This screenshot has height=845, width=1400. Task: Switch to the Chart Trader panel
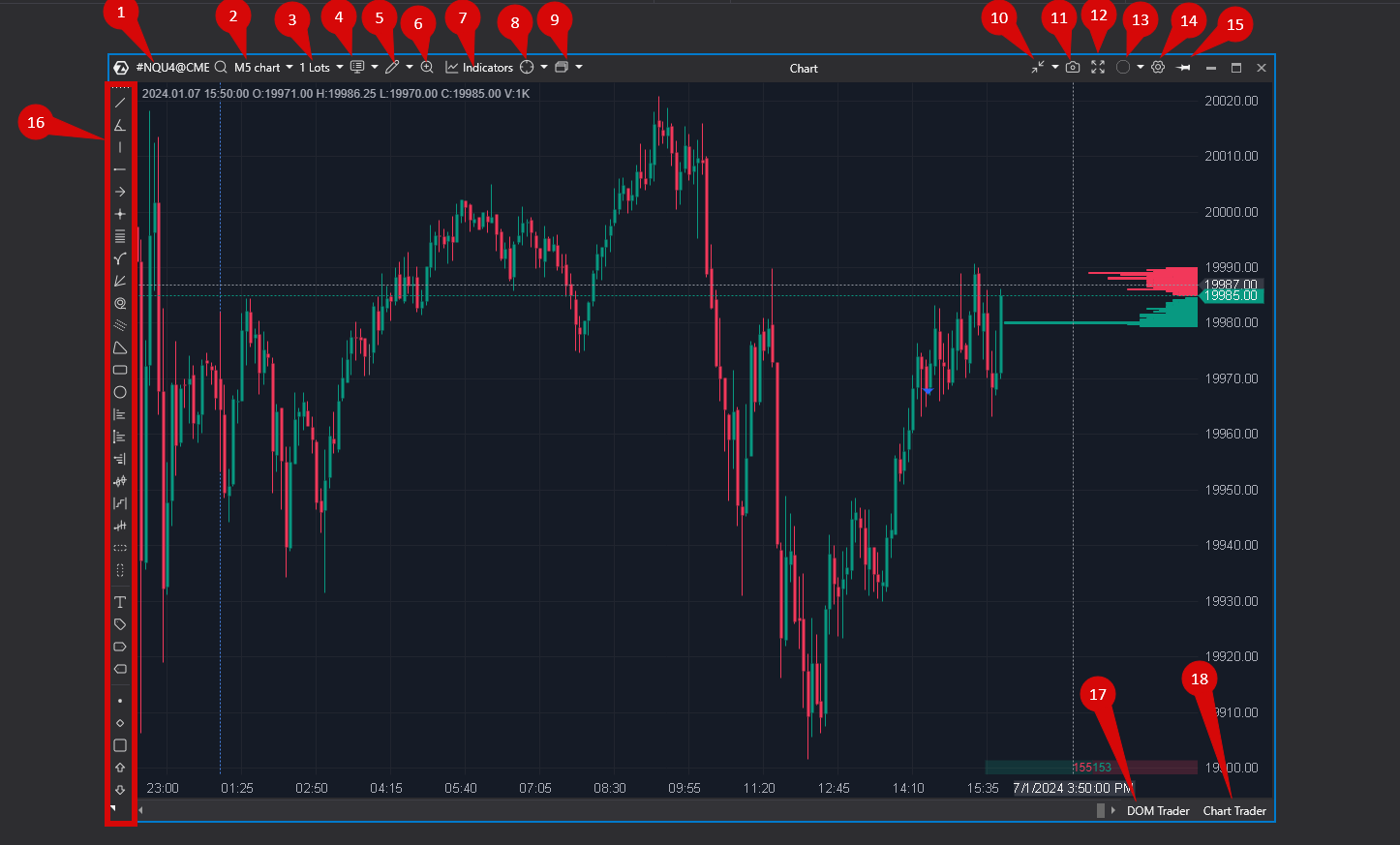pos(1233,810)
